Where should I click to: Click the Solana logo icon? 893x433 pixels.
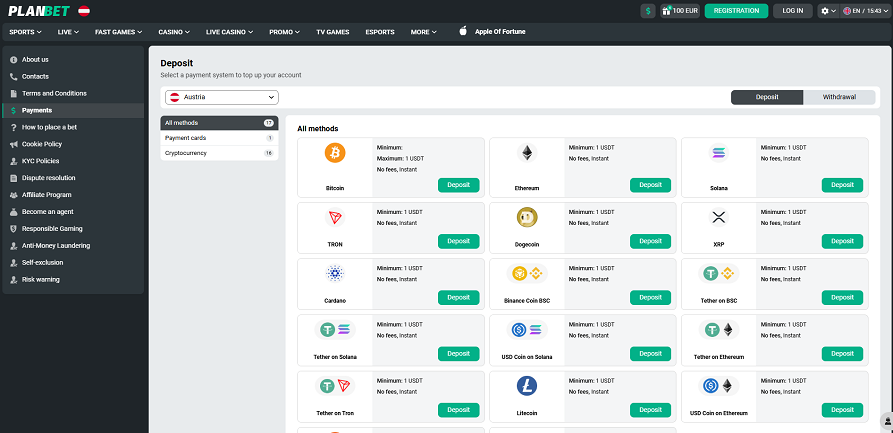click(719, 153)
